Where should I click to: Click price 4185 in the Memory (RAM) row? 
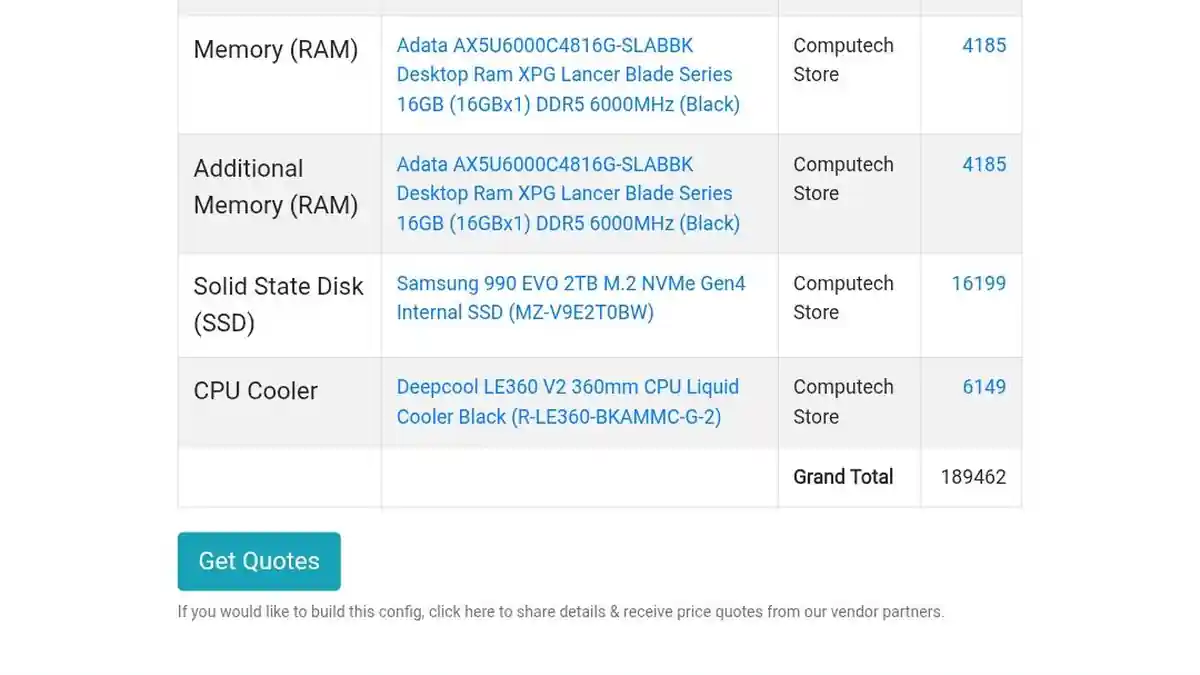(984, 45)
